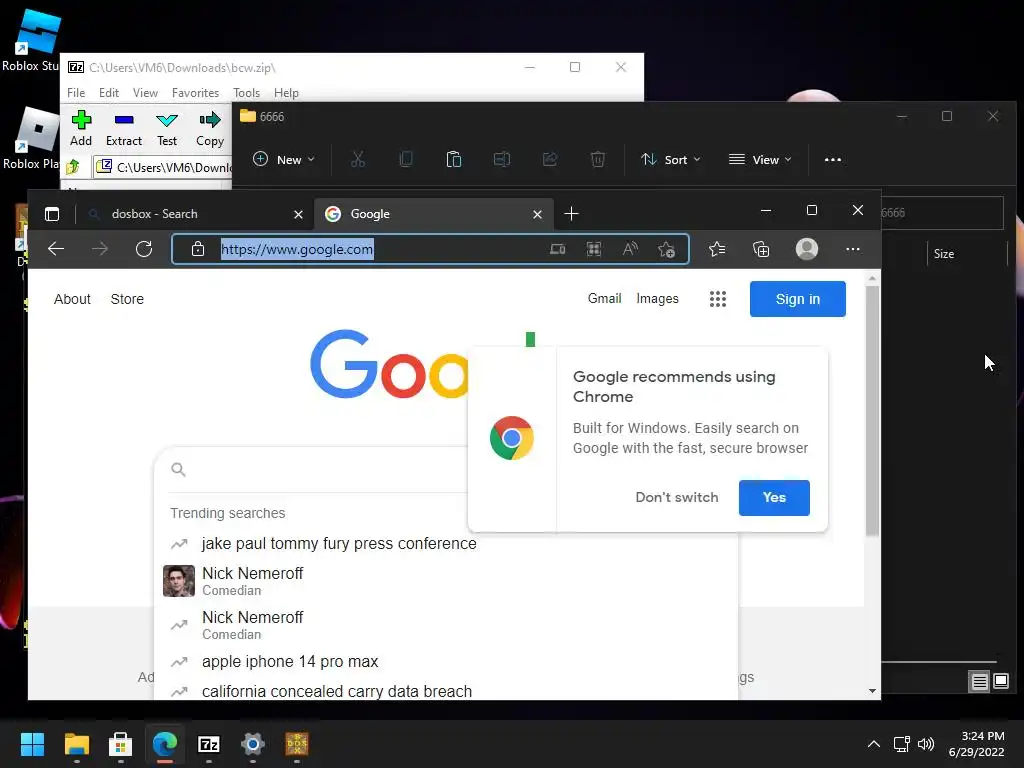The height and width of the screenshot is (768, 1024).
Task: Open the Windows Start menu
Action: [x=33, y=744]
